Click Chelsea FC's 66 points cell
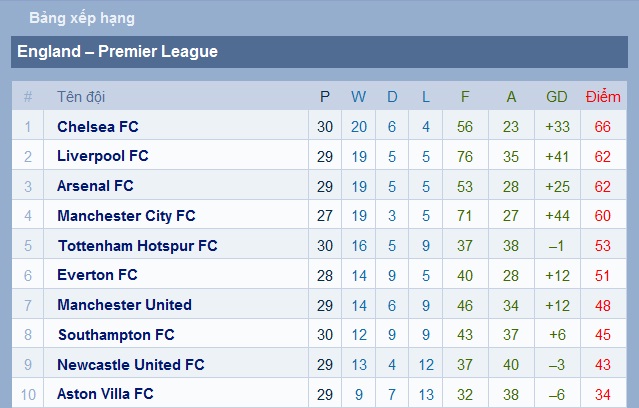Image resolution: width=639 pixels, height=408 pixels. [603, 127]
